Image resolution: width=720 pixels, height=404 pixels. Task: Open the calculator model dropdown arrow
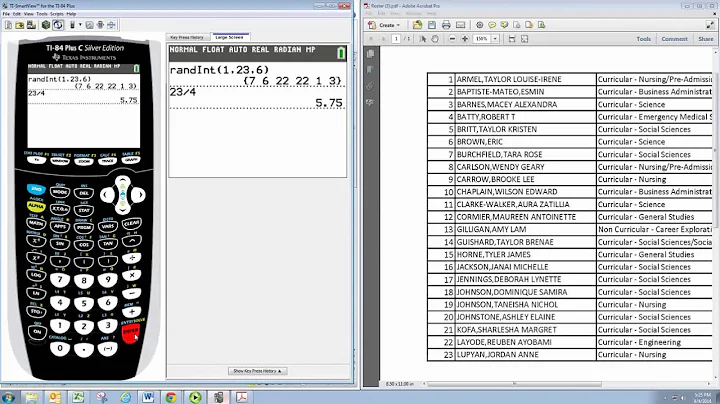pyautogui.click(x=80, y=25)
